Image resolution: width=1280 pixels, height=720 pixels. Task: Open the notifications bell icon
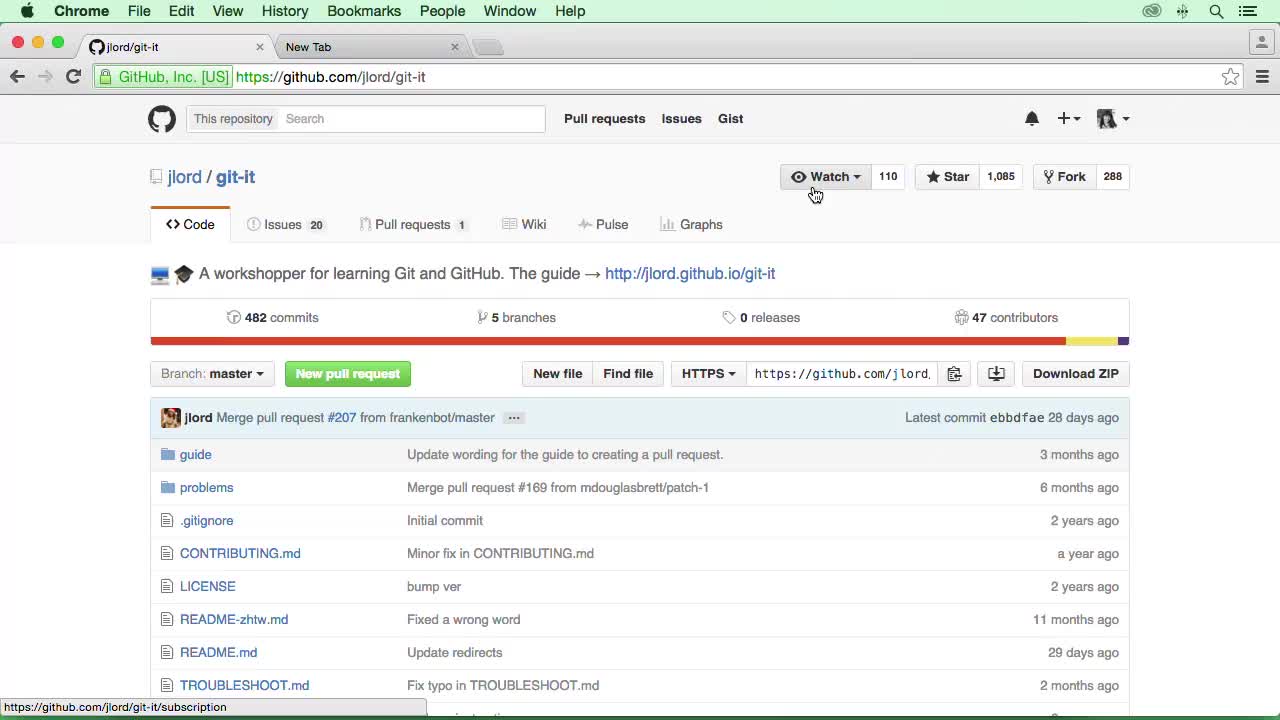pyautogui.click(x=1032, y=118)
